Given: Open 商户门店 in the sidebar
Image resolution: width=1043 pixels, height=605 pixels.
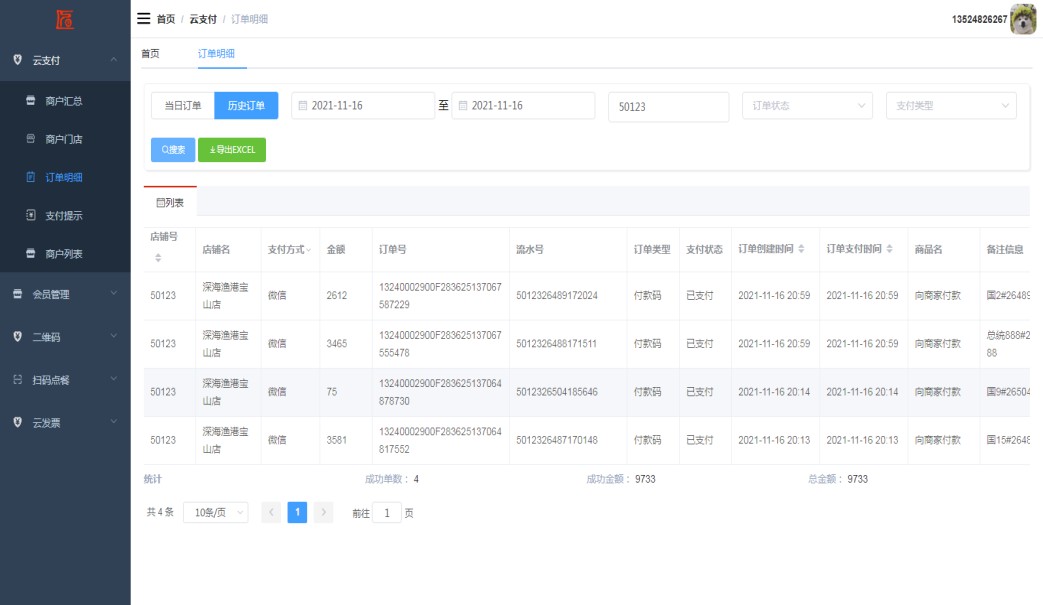Looking at the screenshot, I should tap(64, 139).
